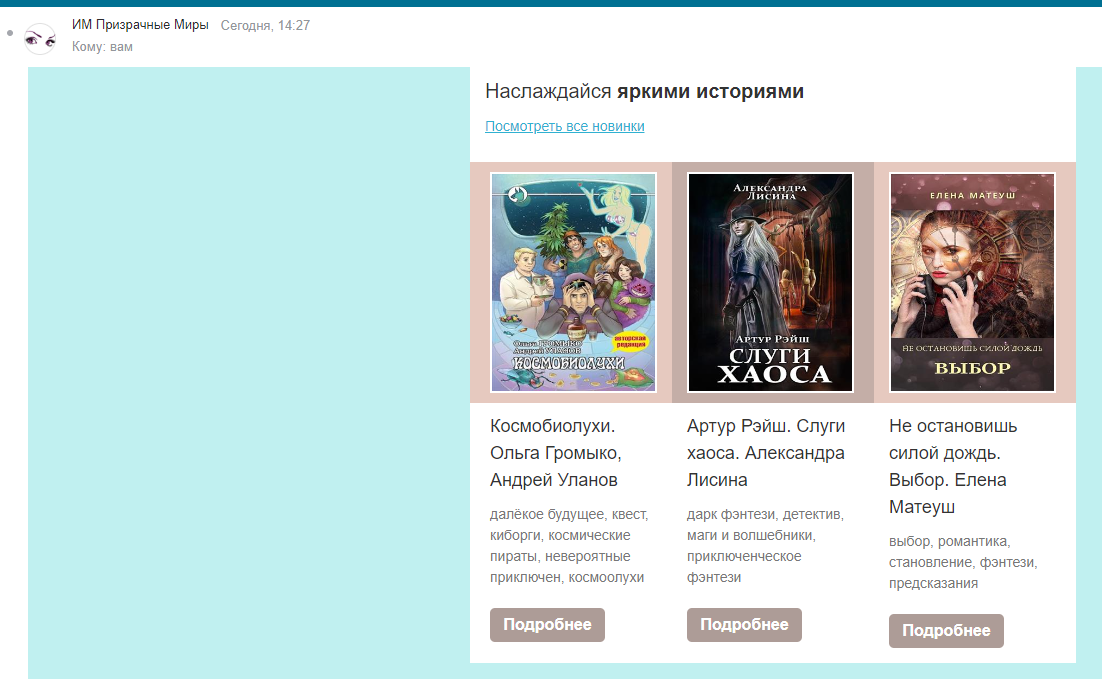Click the recipient line Кому: вам

coord(102,47)
